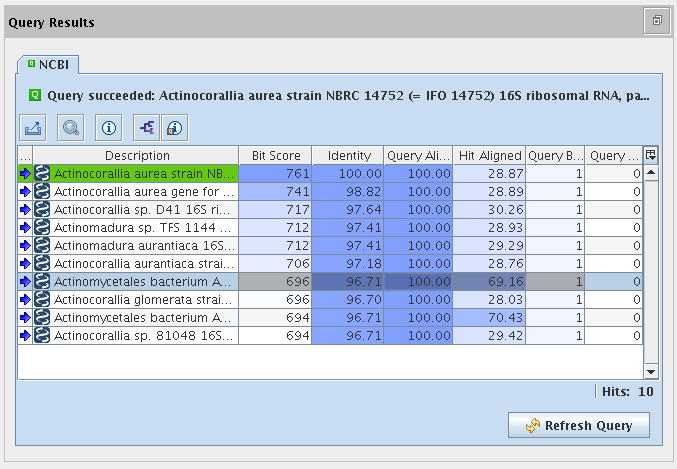
Task: Click the table scrollbar down arrow
Action: (651, 371)
